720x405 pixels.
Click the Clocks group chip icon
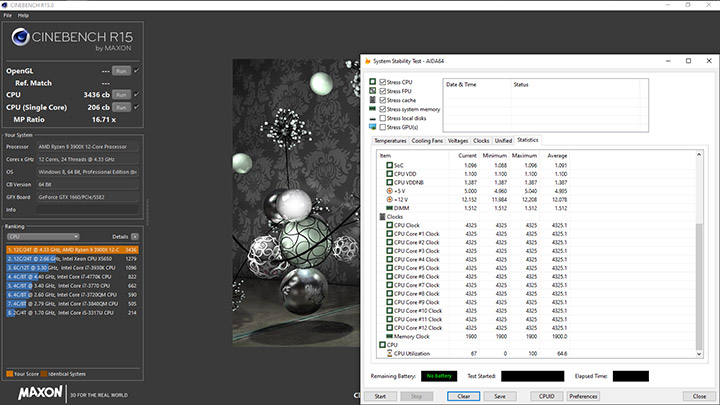(381, 217)
